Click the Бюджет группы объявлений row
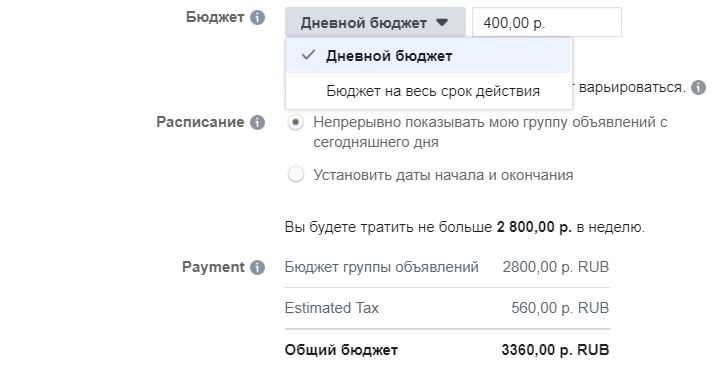This screenshot has height=370, width=716. point(447,267)
